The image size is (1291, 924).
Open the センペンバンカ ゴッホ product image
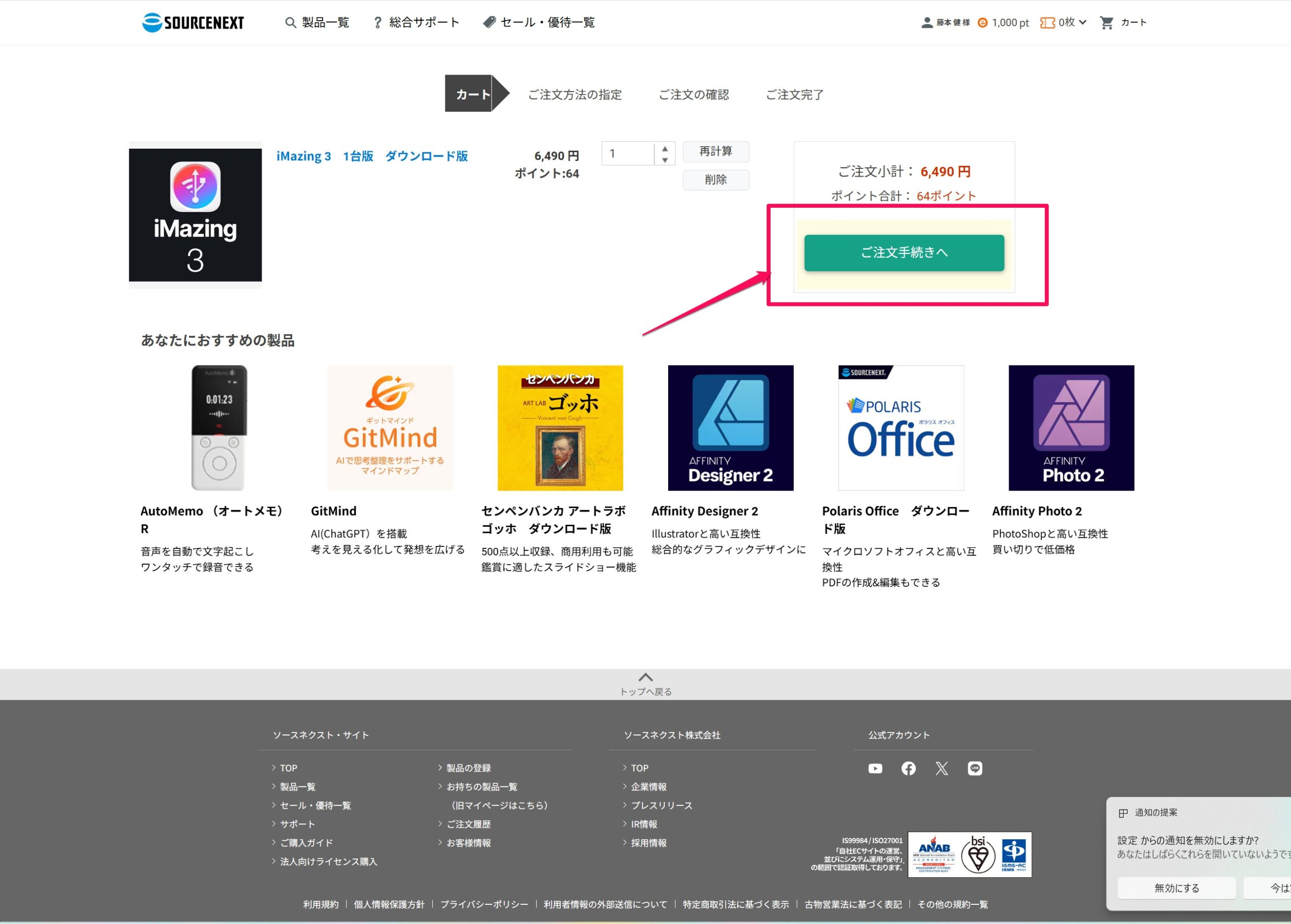(x=560, y=428)
